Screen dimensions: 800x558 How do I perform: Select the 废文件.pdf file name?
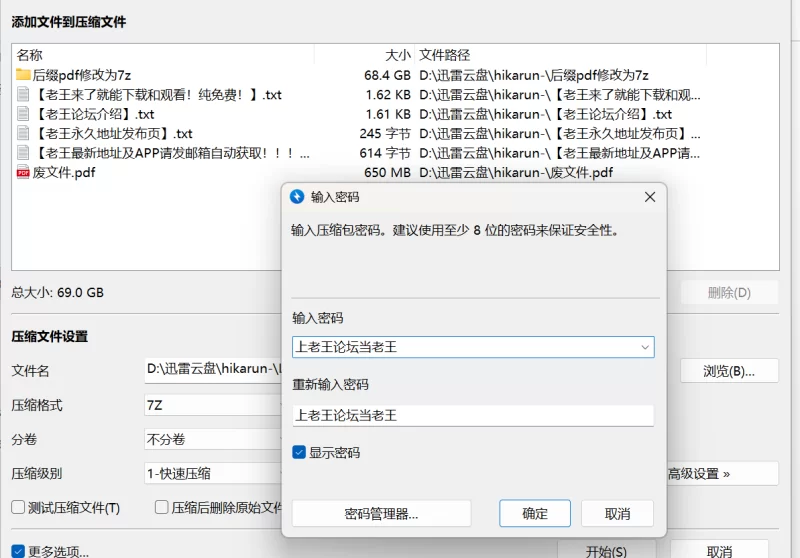64,172
